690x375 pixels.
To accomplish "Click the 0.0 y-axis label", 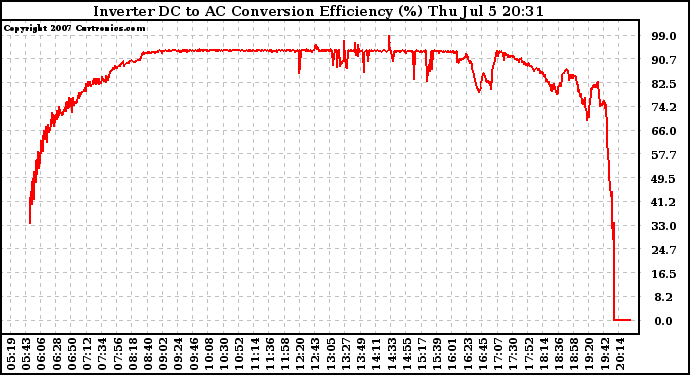I will (x=663, y=321).
